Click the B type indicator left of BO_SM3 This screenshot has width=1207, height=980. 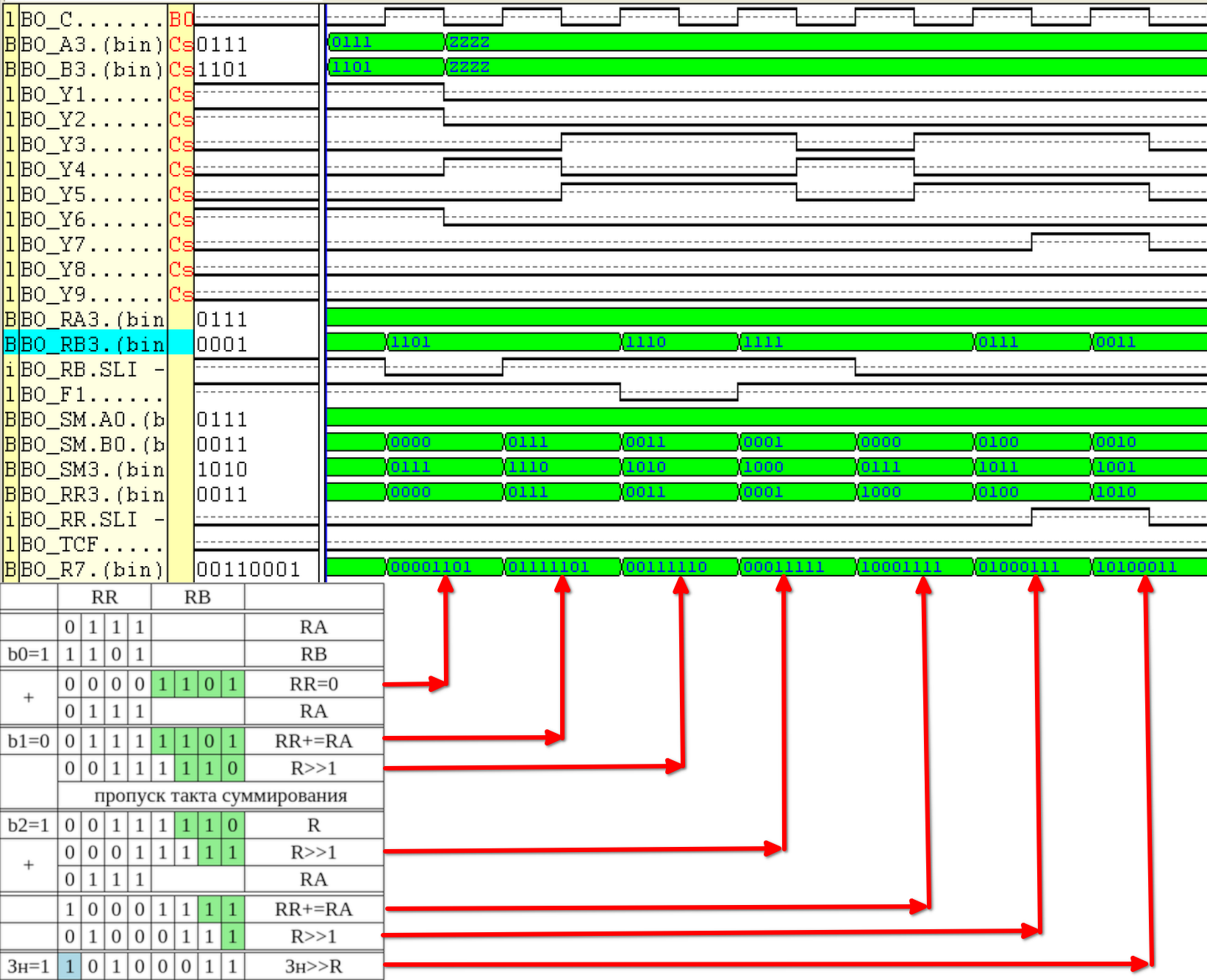coord(10,470)
